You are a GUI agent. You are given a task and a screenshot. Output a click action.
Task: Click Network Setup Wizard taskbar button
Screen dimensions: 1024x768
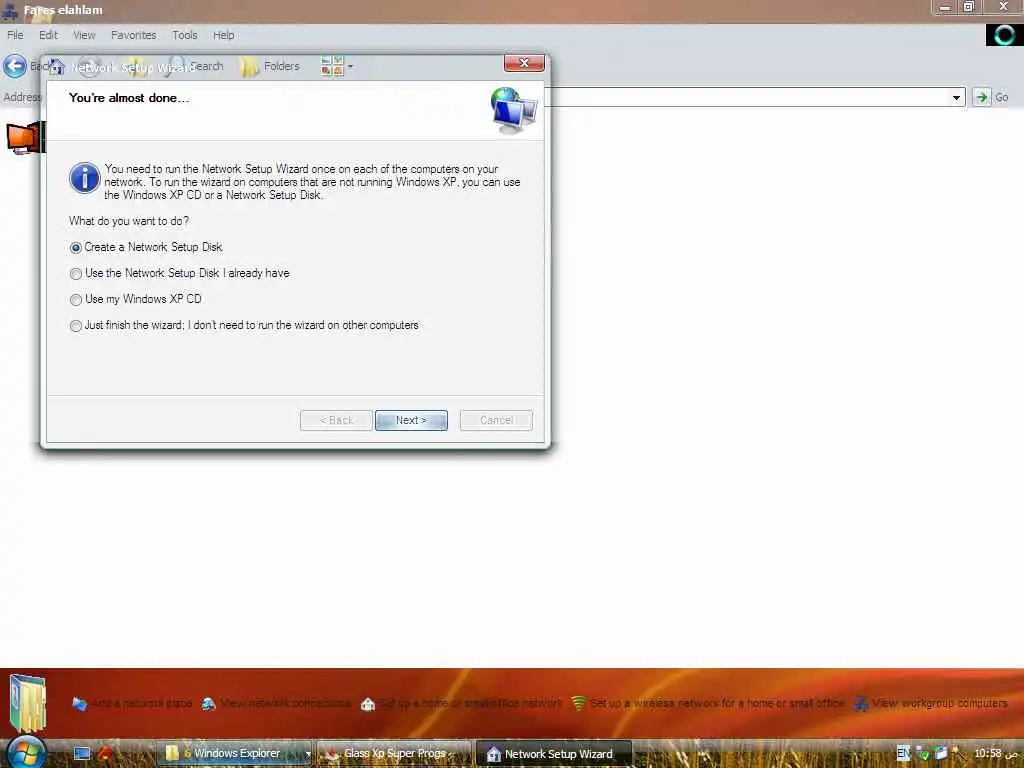(553, 754)
